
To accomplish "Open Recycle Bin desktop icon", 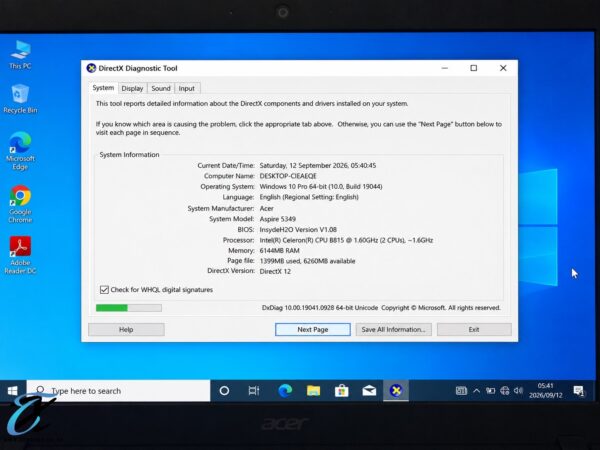I will (x=20, y=99).
